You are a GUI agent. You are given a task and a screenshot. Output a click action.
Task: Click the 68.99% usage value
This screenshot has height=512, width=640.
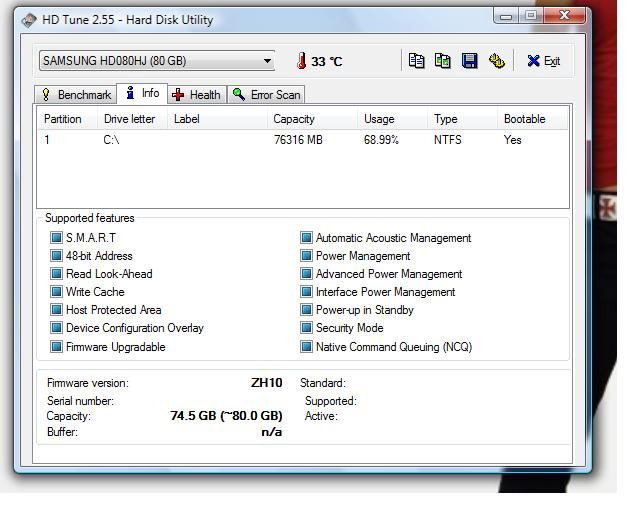(x=381, y=140)
